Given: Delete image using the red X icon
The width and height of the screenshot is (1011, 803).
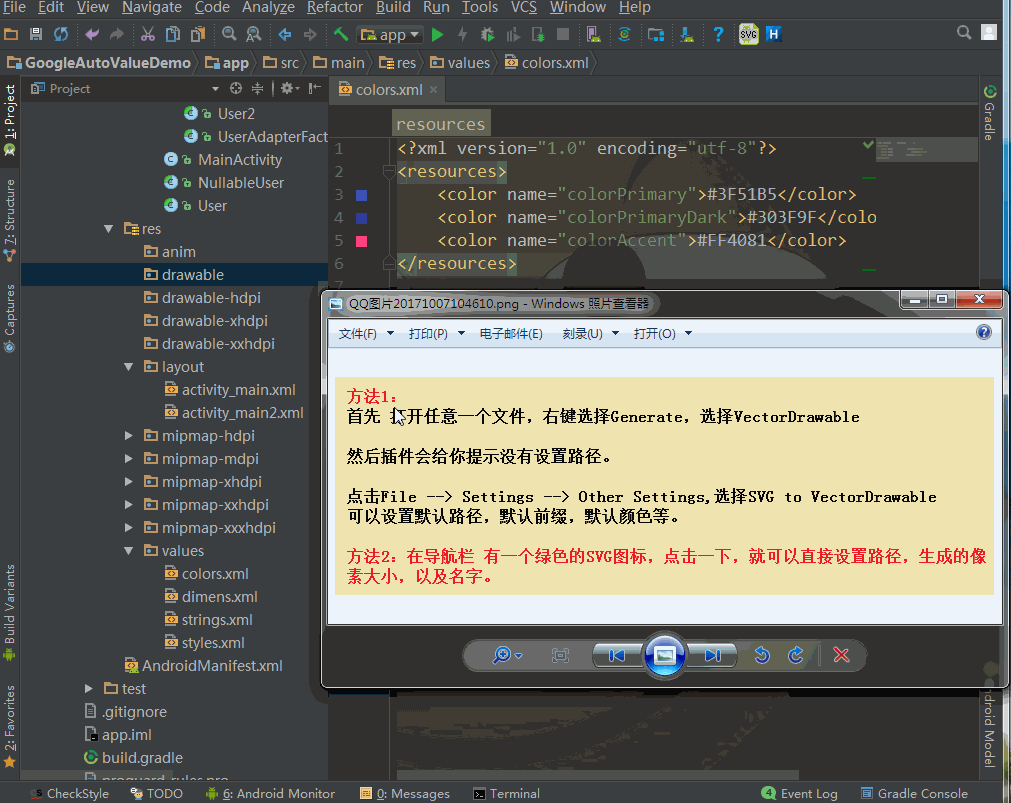Looking at the screenshot, I should point(841,655).
